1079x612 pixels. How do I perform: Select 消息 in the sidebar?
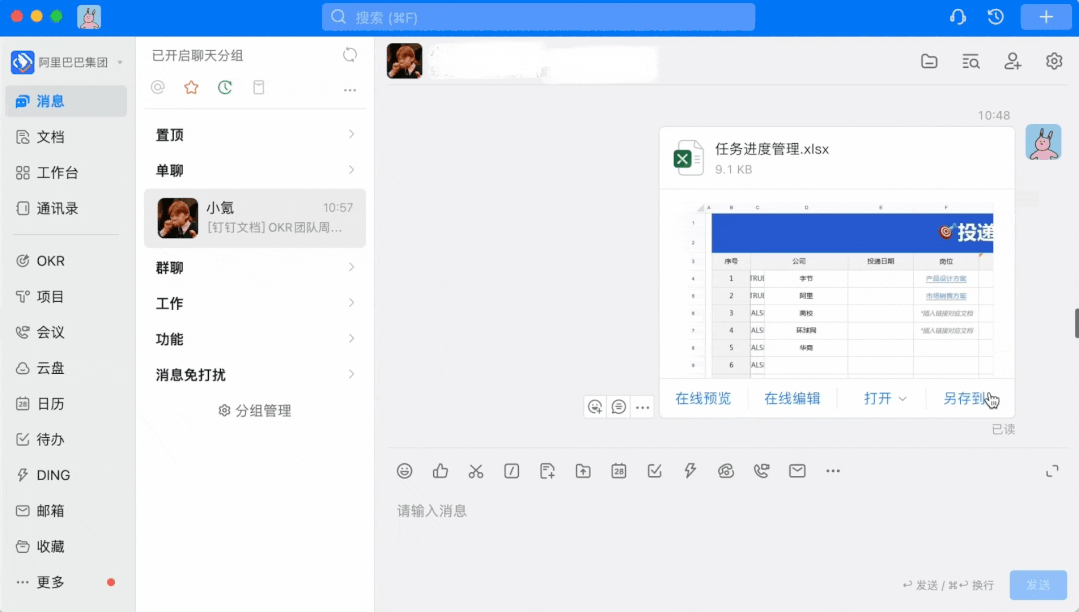coord(66,101)
